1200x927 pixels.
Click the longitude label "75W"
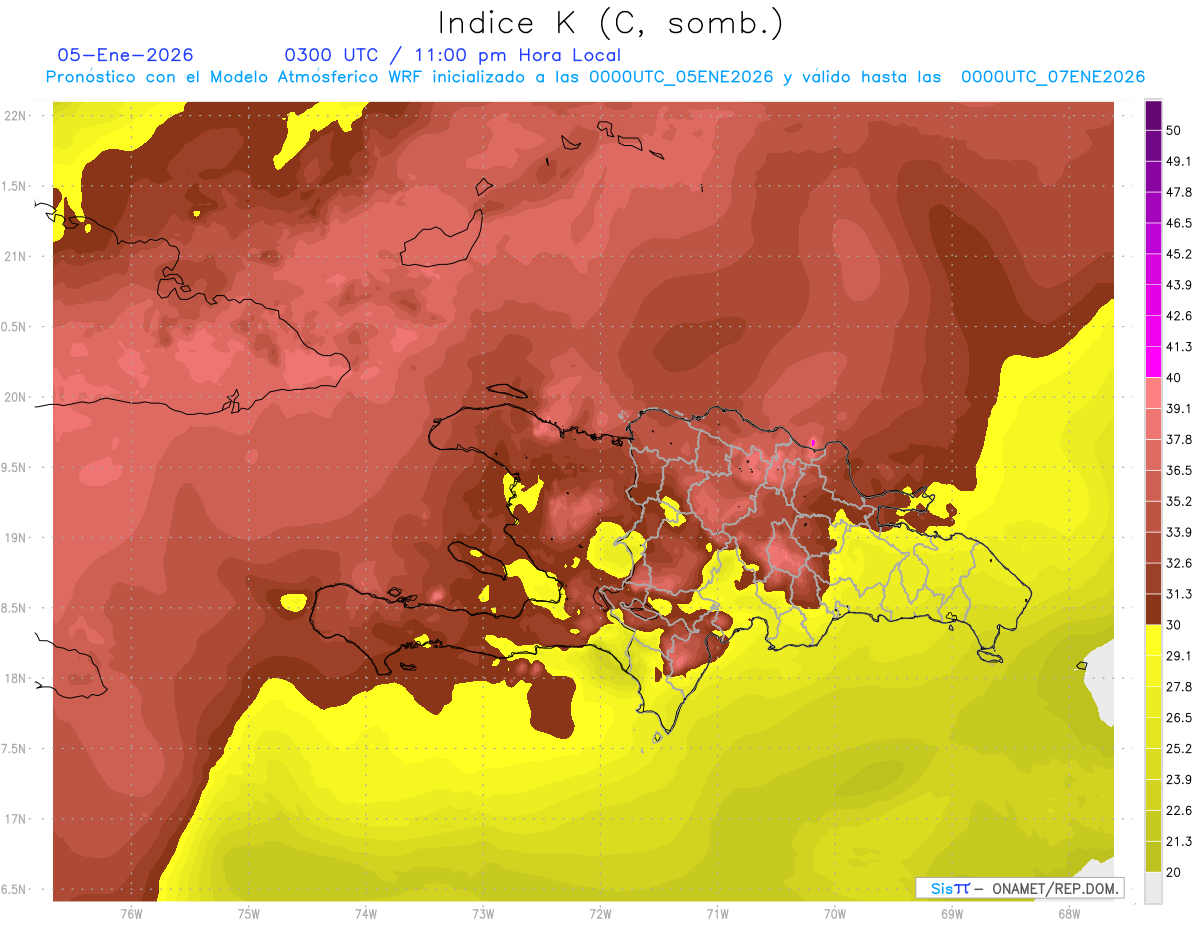pos(248,914)
